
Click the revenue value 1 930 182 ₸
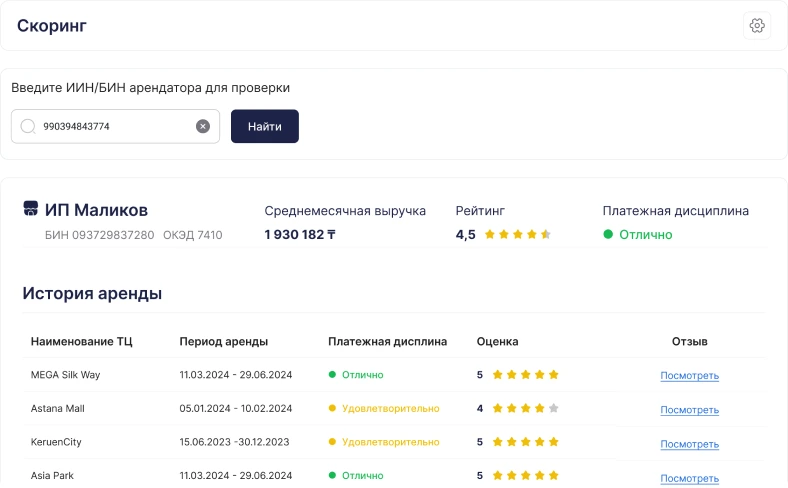pos(300,235)
